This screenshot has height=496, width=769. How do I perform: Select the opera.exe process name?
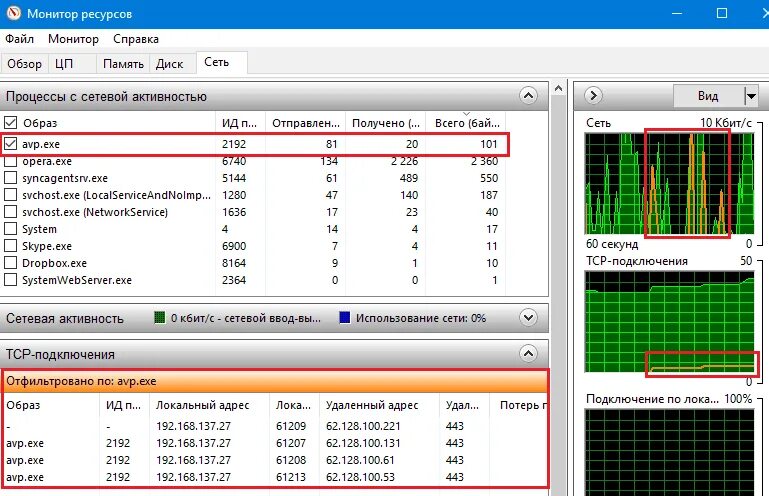[47, 161]
